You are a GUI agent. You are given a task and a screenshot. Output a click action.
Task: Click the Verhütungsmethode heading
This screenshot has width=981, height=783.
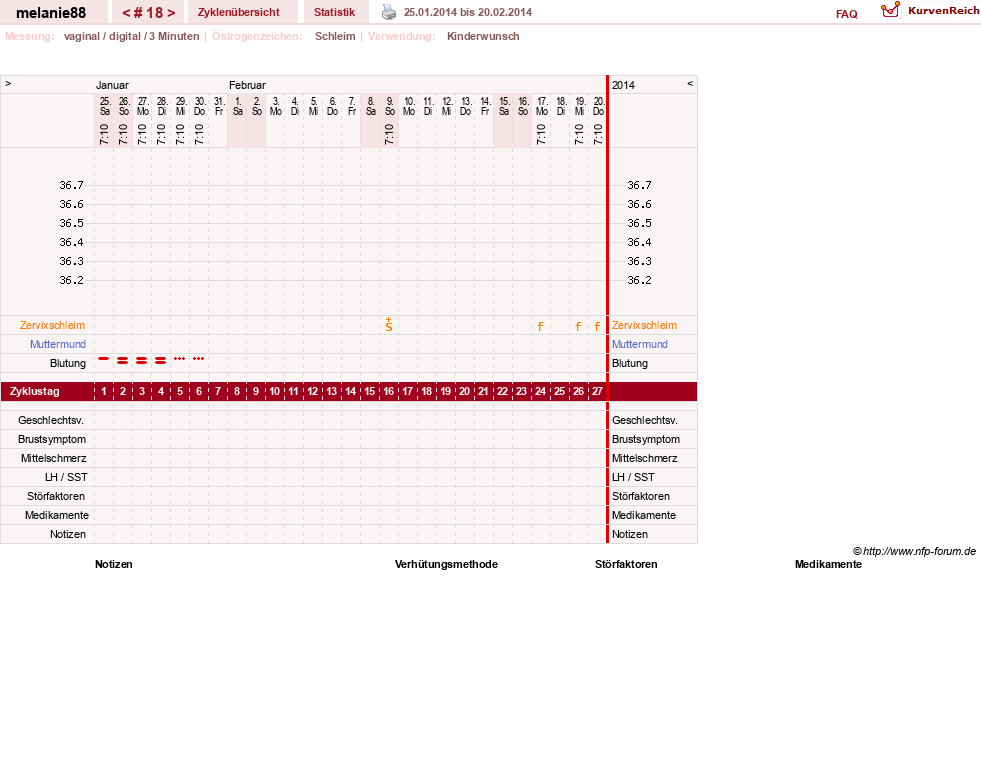(x=446, y=564)
